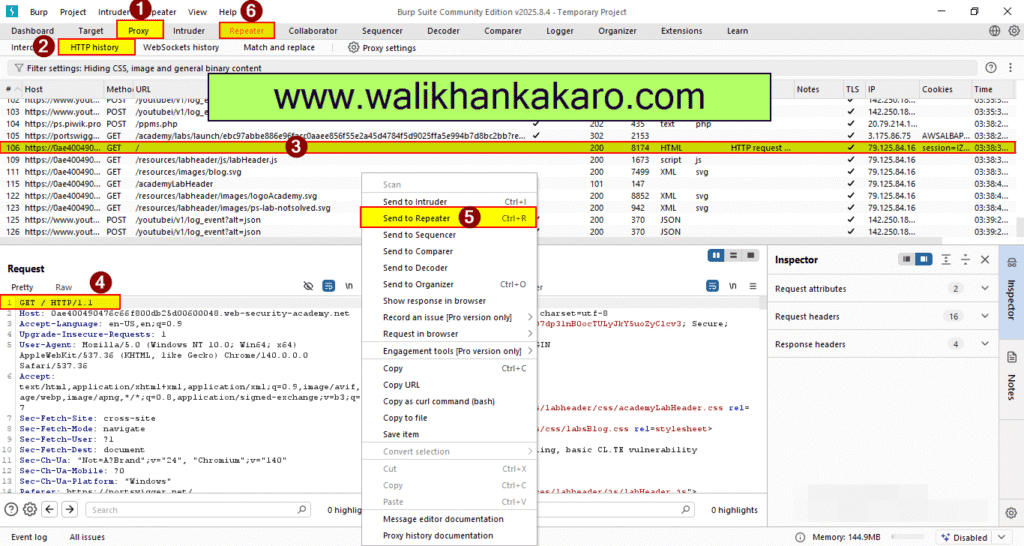Open Record an issue submenu arrow
Screen dimensions: 1024x546
tap(530, 317)
